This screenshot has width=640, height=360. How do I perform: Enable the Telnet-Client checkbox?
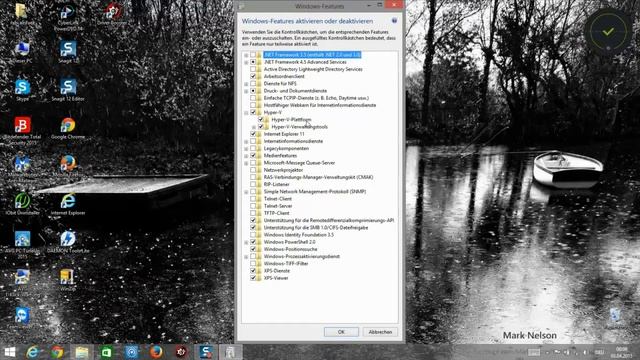coord(253,199)
